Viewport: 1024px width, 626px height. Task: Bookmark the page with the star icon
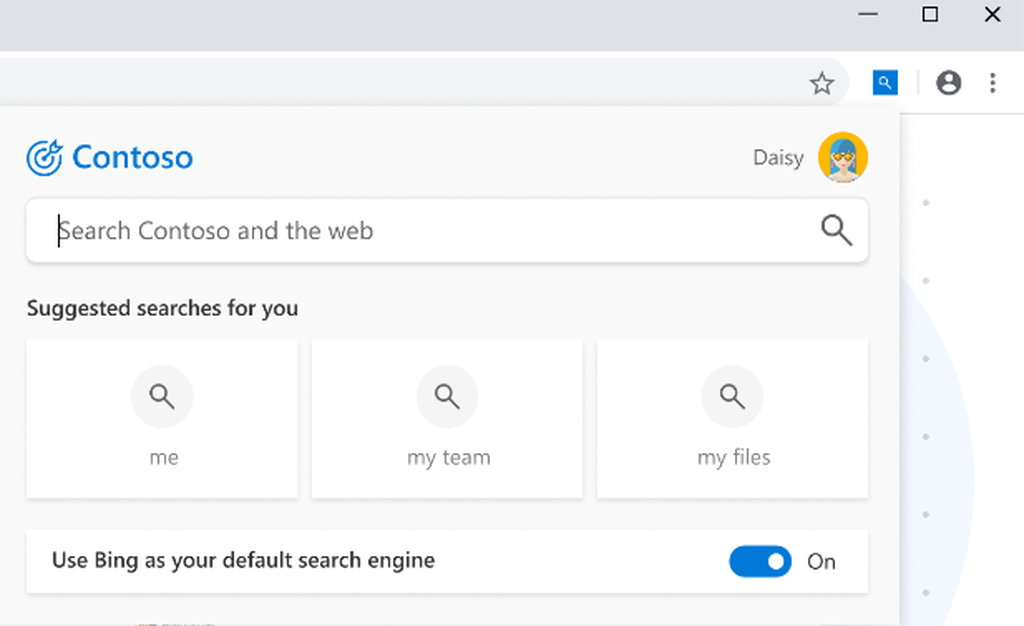point(821,83)
